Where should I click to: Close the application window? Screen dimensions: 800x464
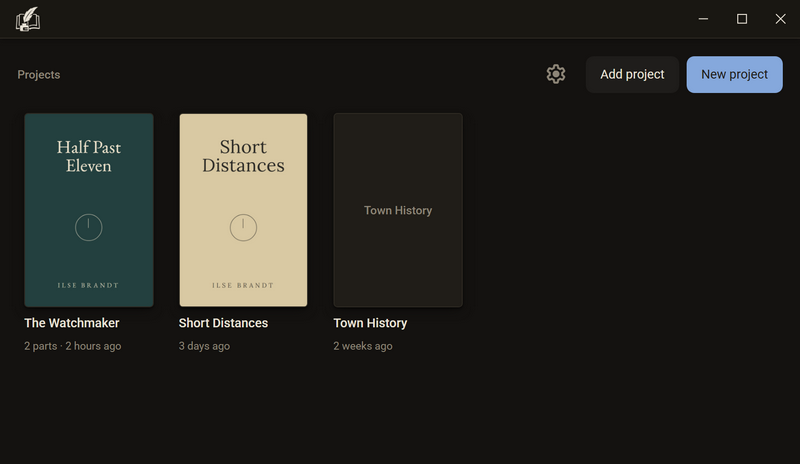(780, 19)
